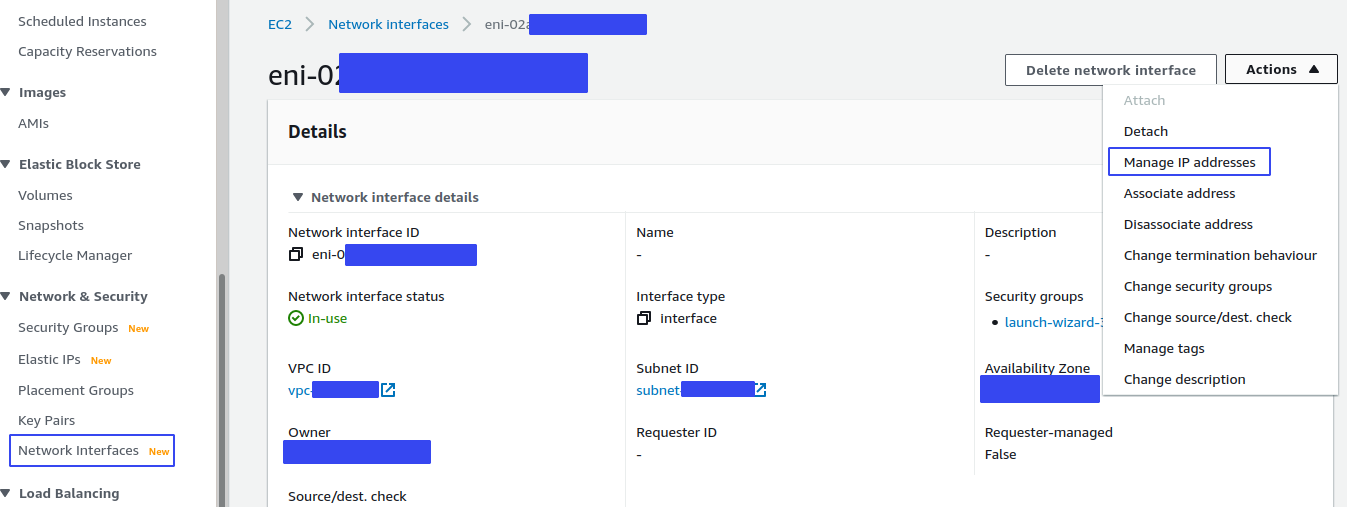Go to EC2 breadcrumb link

coord(280,24)
